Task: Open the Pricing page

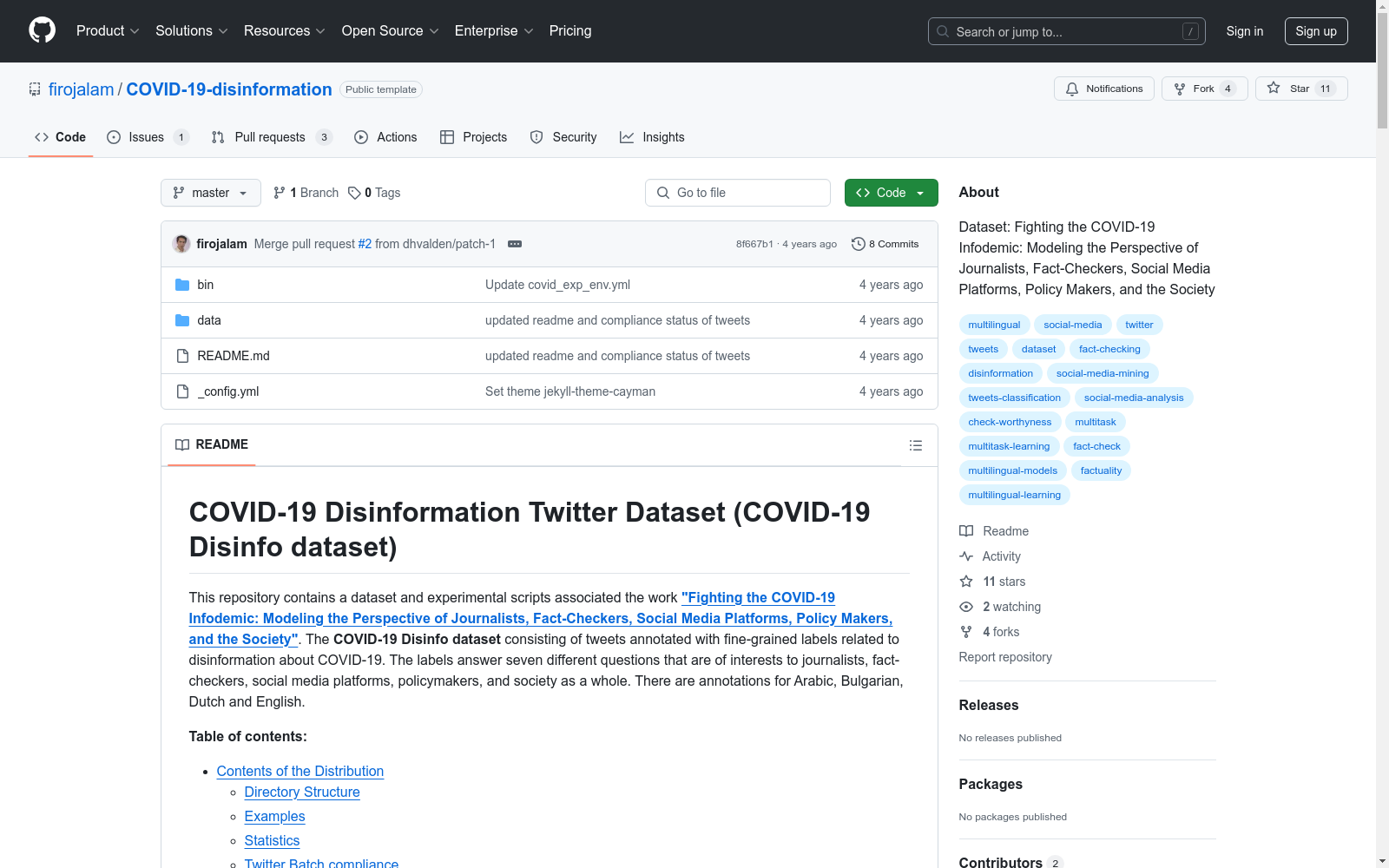Action: [x=570, y=30]
